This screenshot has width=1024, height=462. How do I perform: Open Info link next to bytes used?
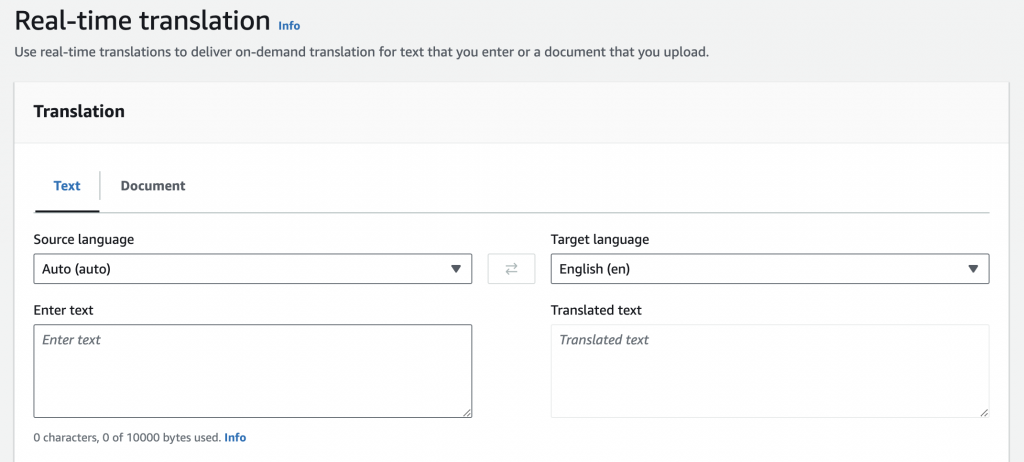click(x=235, y=438)
